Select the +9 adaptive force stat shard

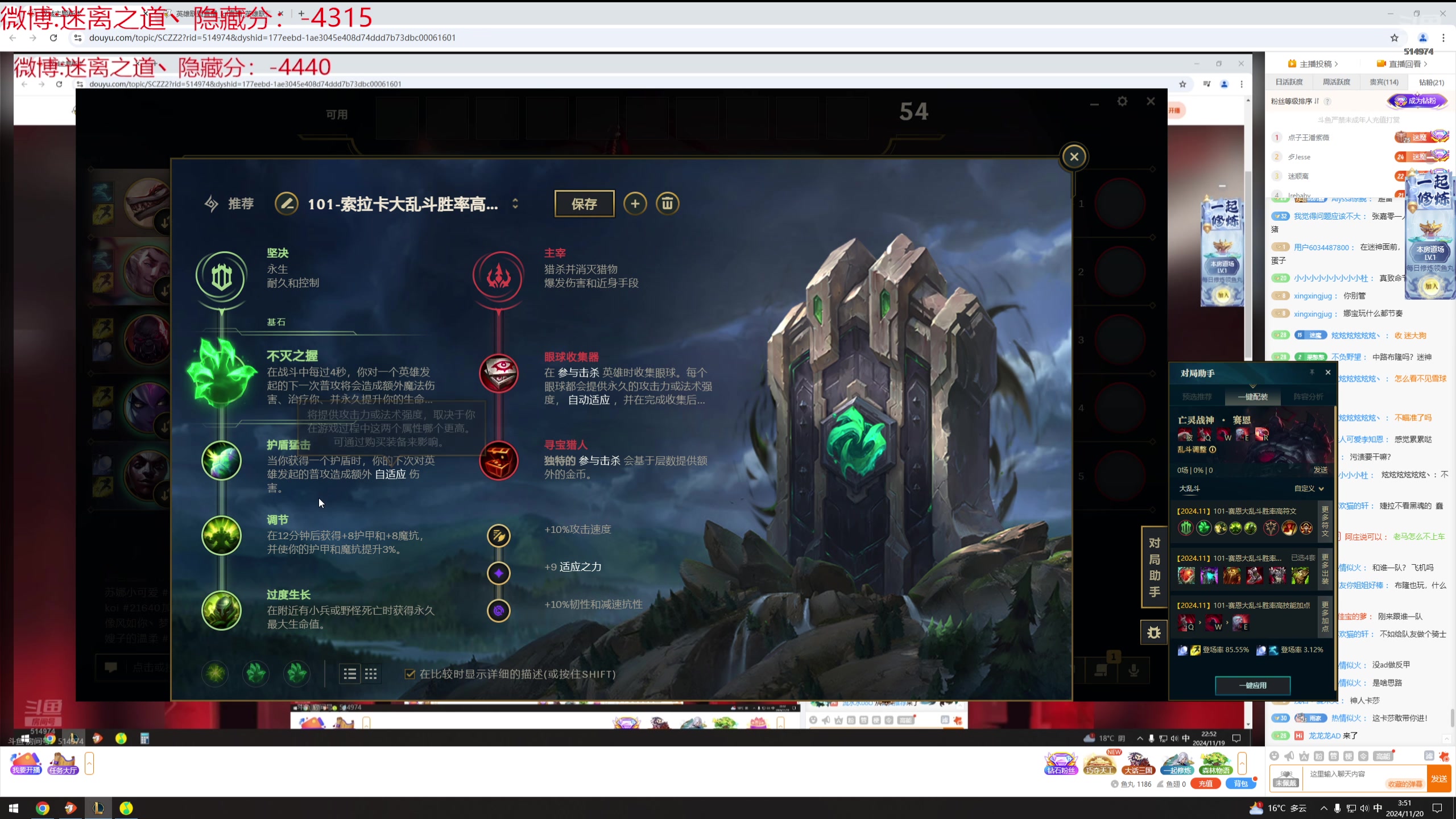pos(499,573)
